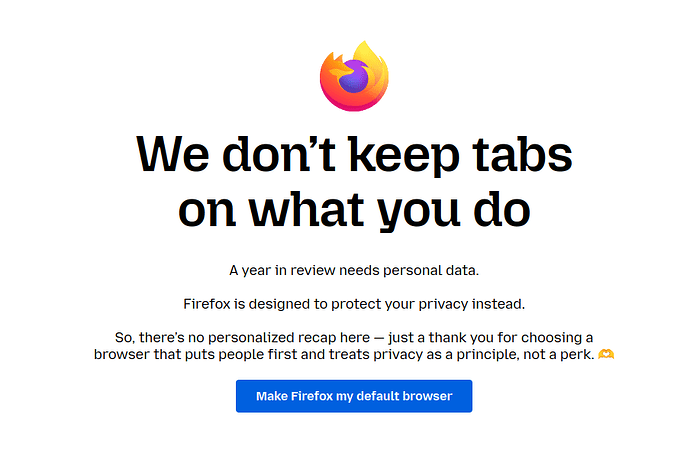The width and height of the screenshot is (690, 449).
Task: Click the word 'Firefox' beginning the second paragraph
Action: [207, 304]
